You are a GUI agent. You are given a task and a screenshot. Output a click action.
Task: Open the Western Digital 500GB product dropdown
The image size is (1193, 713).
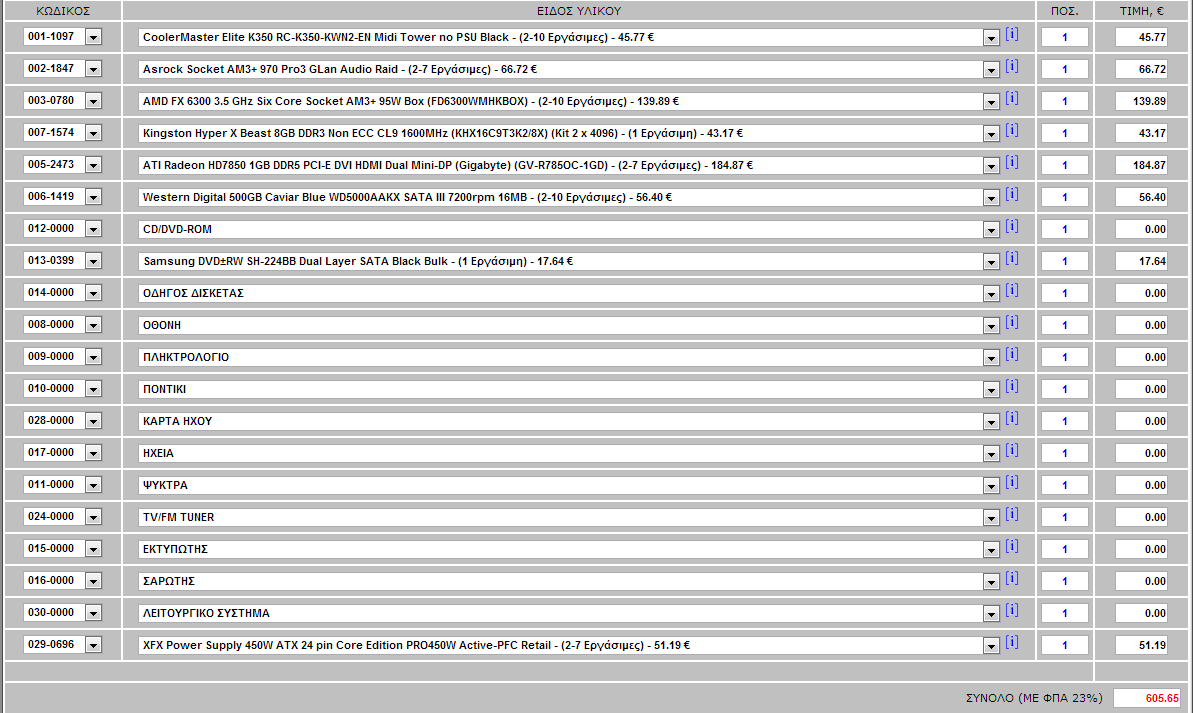991,198
